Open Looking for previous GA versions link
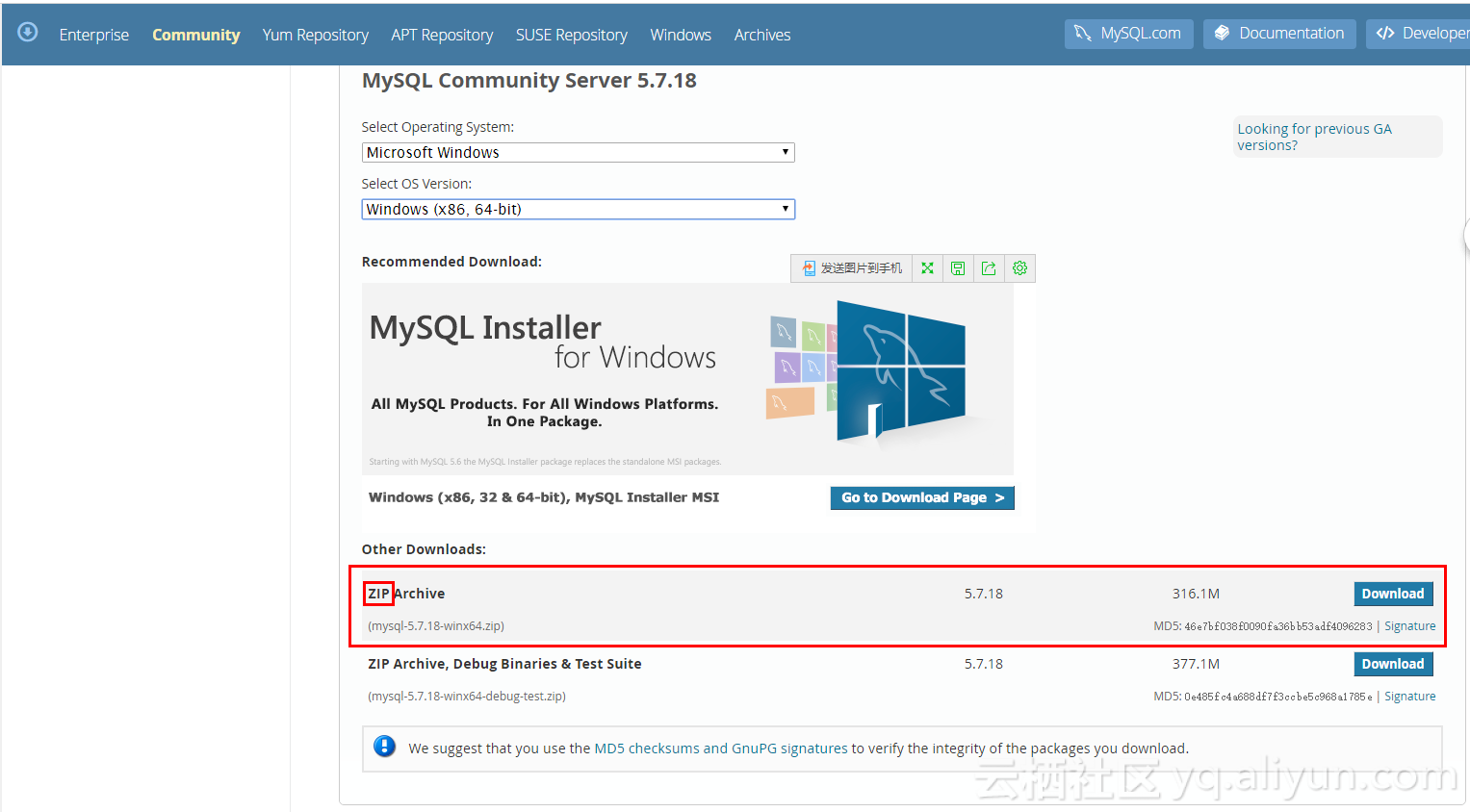Image resolution: width=1470 pixels, height=812 pixels. click(1314, 137)
